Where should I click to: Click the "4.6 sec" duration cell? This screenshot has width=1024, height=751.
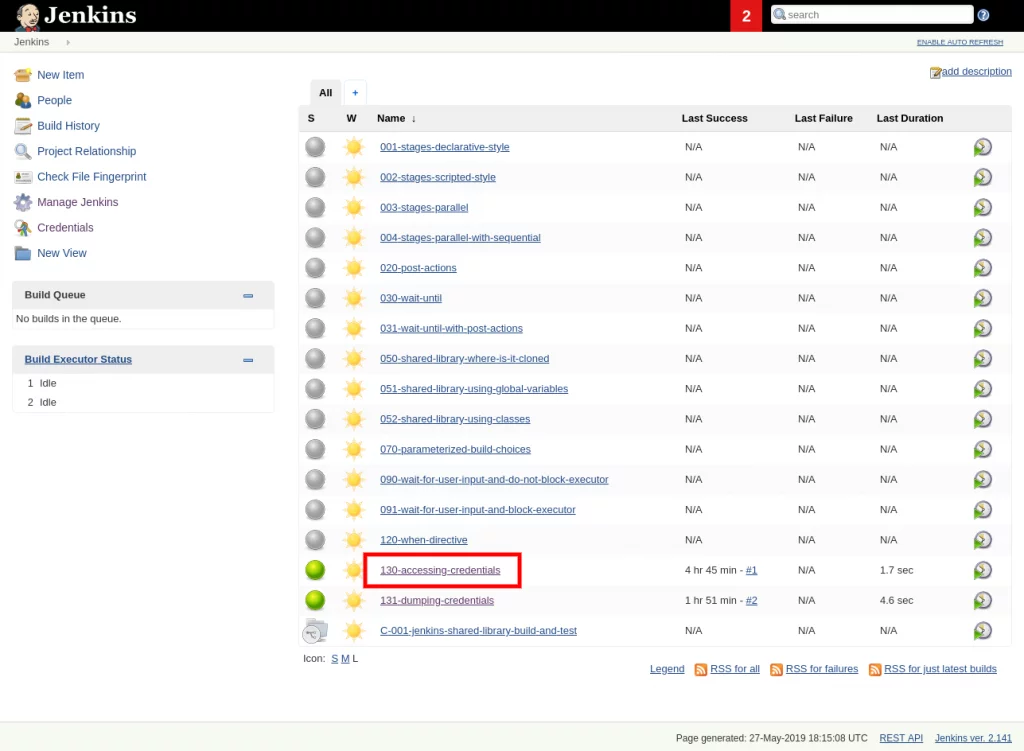point(896,600)
